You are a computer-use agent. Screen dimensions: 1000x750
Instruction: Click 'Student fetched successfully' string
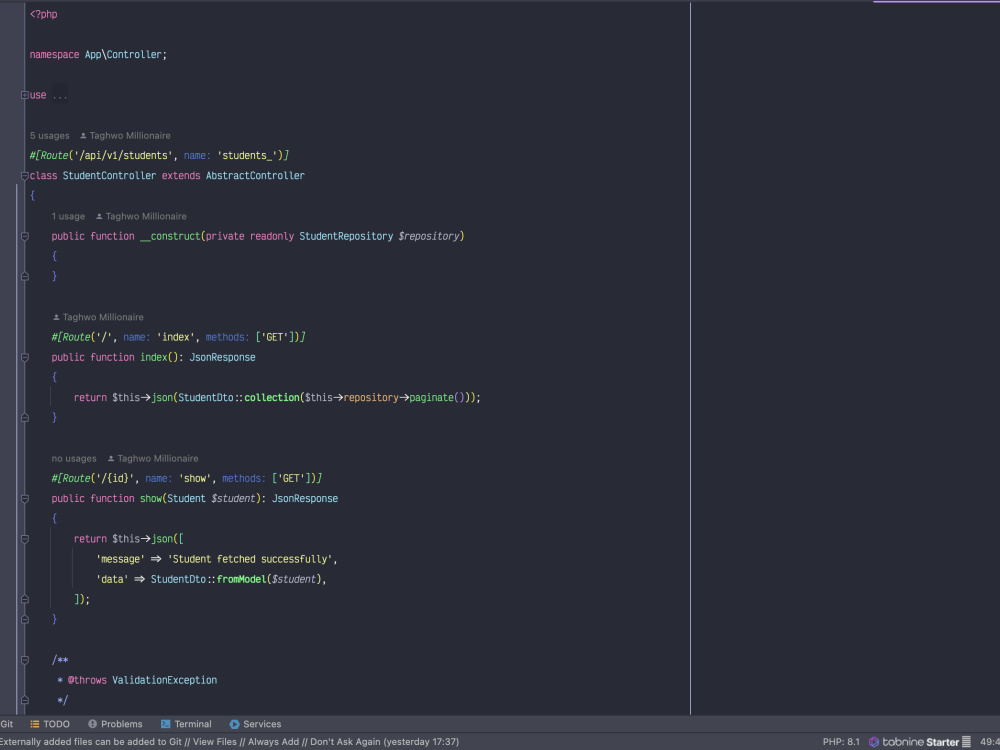[250, 559]
